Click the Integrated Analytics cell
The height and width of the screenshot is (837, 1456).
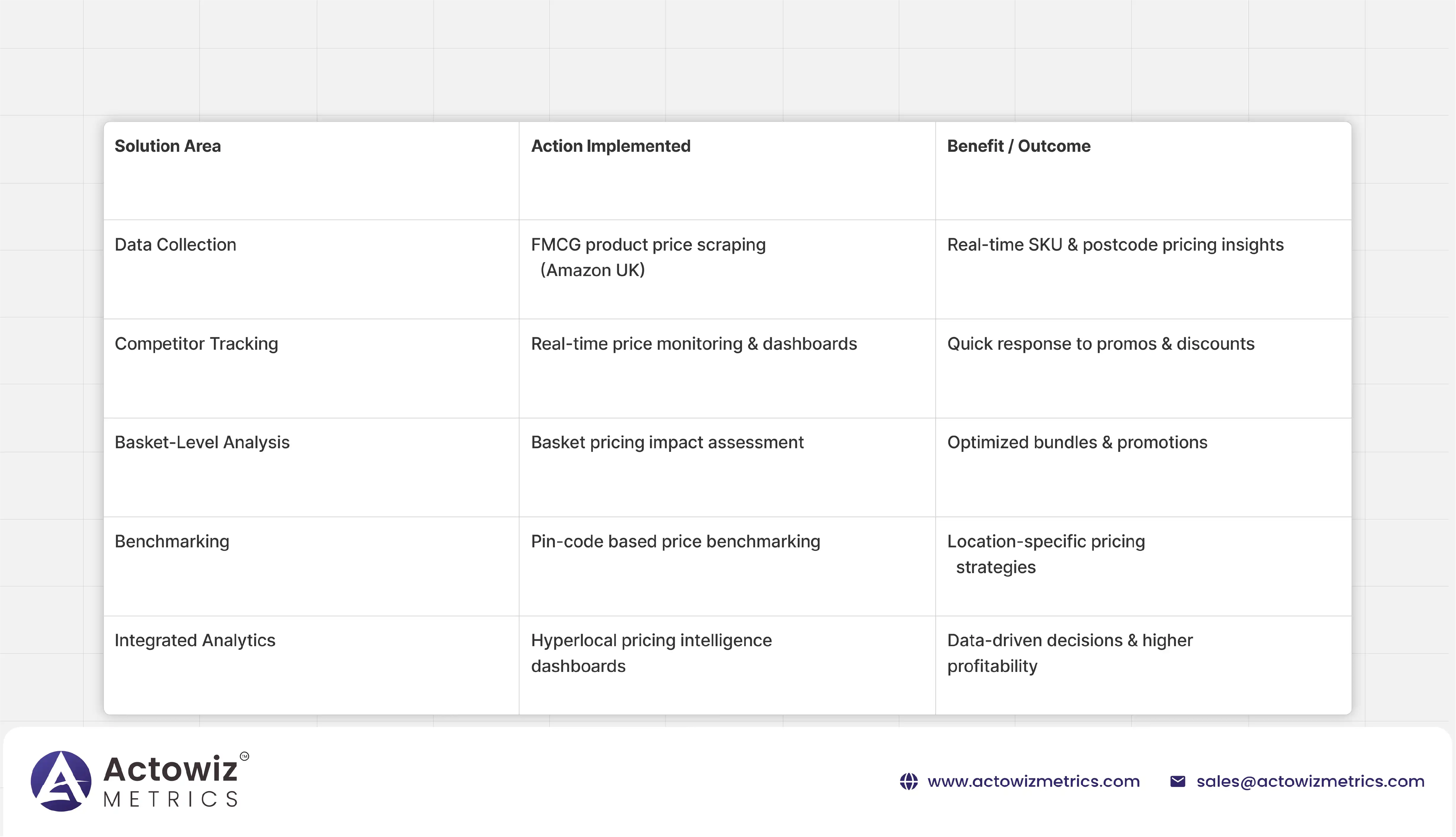pos(195,640)
